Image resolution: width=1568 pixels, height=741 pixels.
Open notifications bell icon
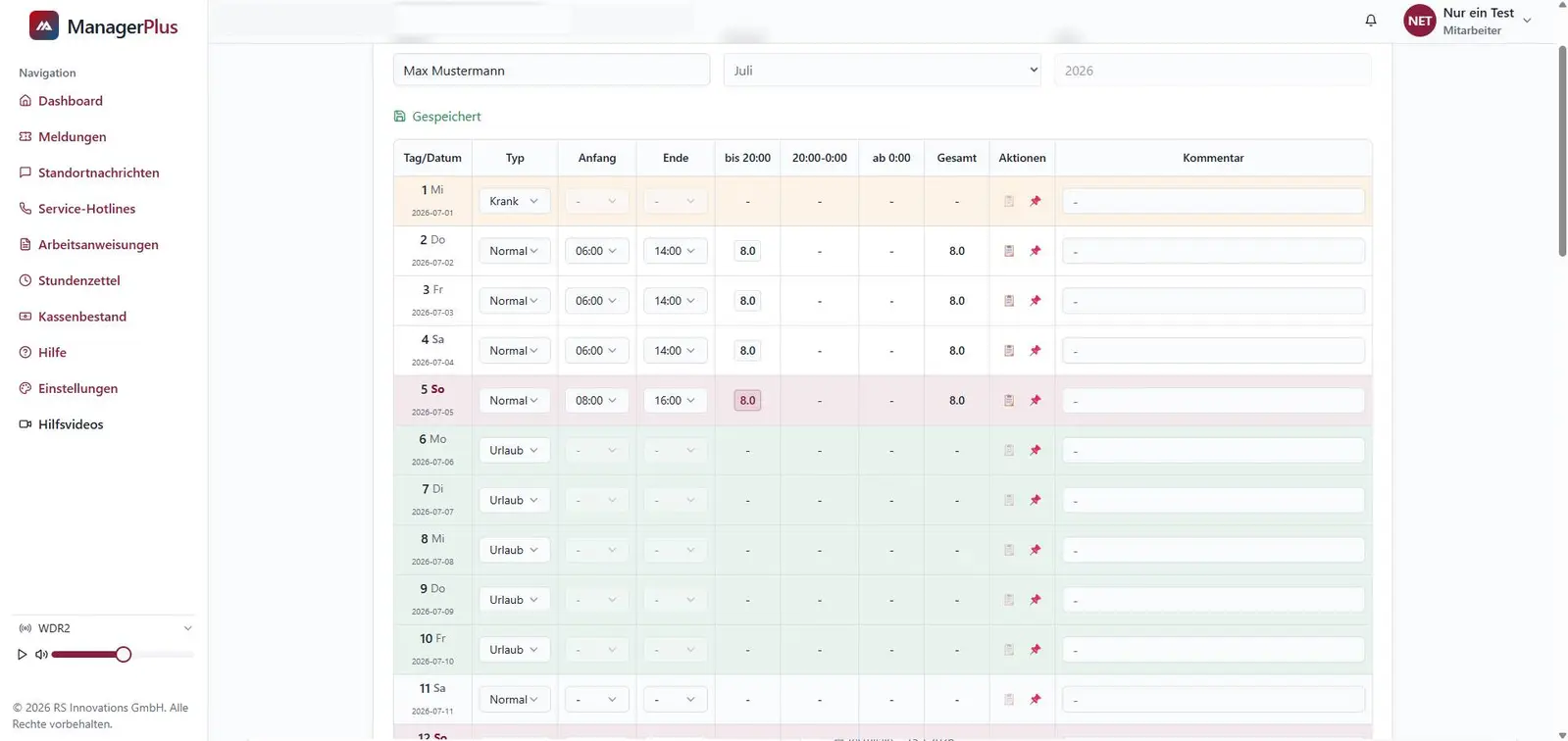[x=1371, y=21]
